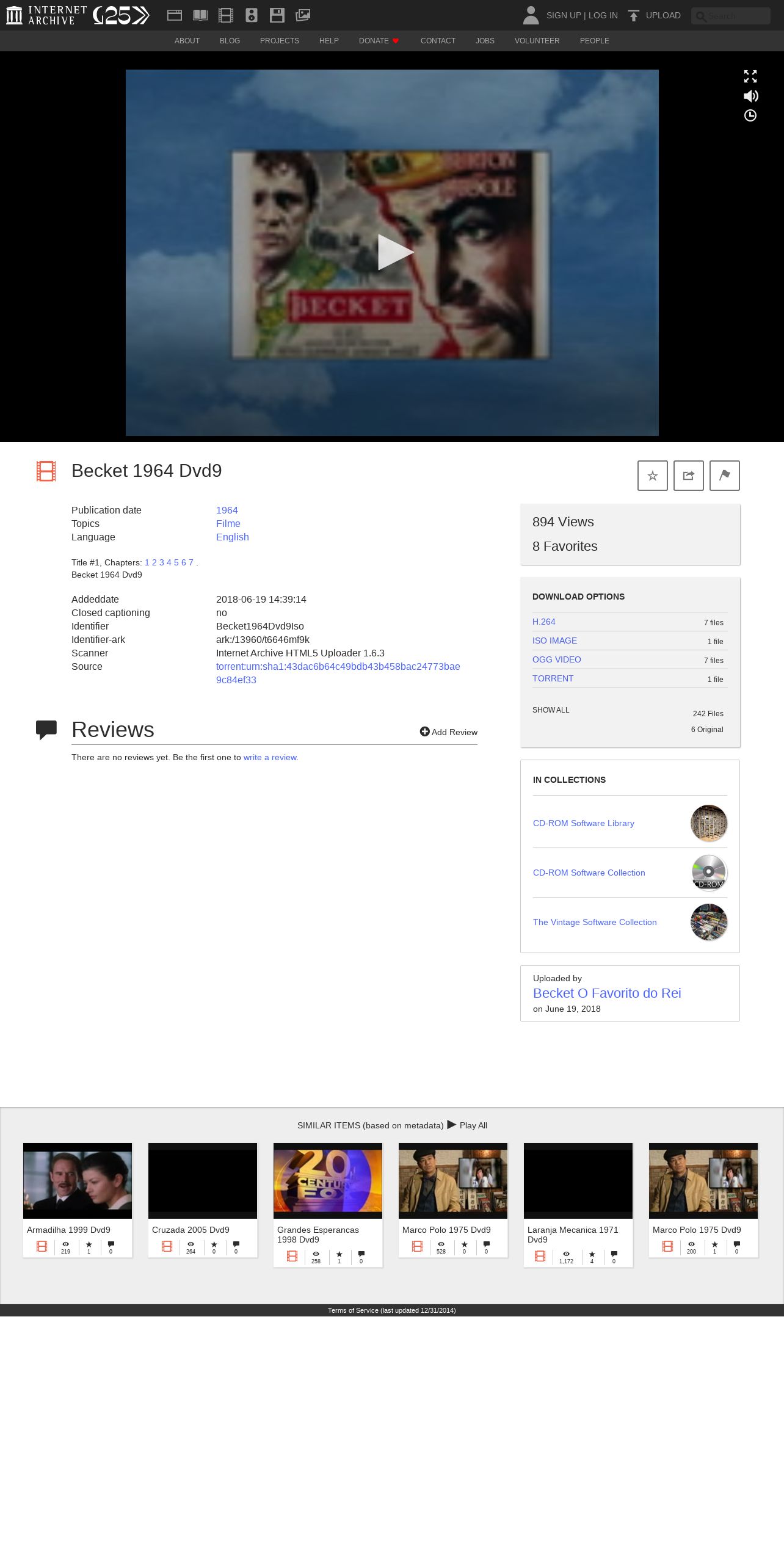Open the Video film strip icon
Viewport: 784px width, 1568px height.
coord(226,15)
